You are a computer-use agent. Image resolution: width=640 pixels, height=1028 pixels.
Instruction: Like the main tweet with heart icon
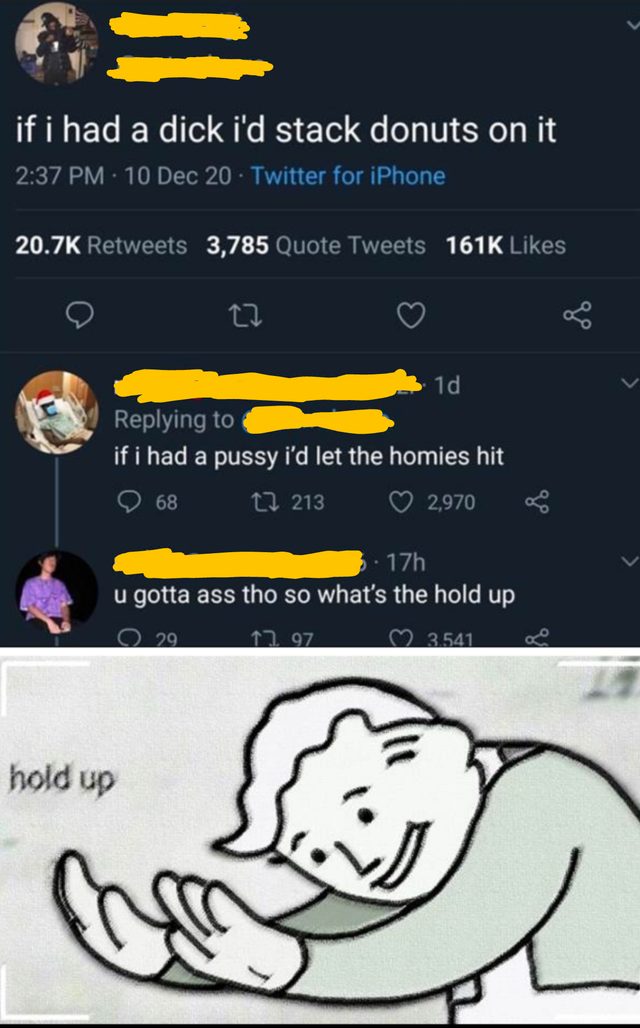pyautogui.click(x=411, y=315)
